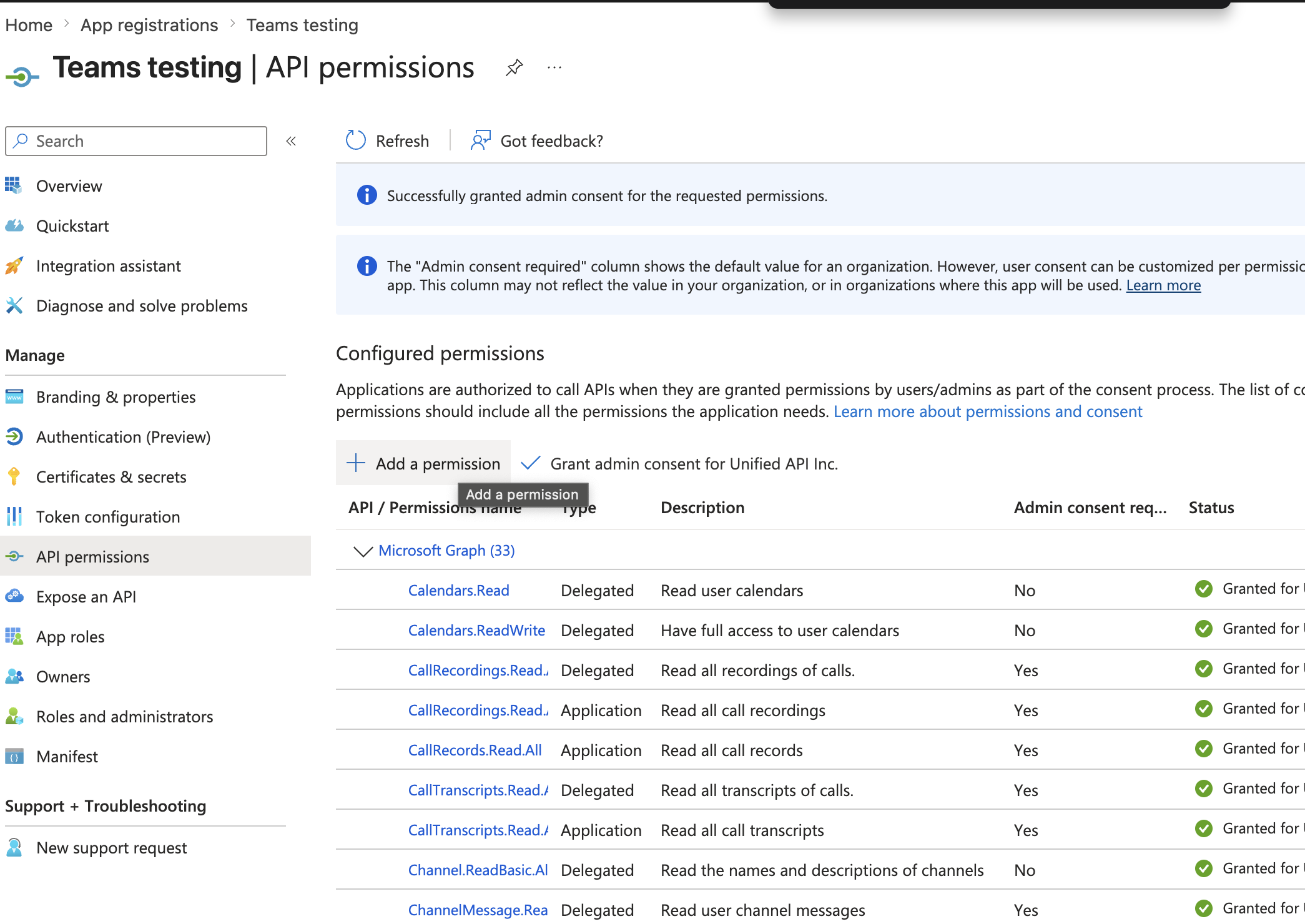Click the plus icon on Add a permission
Screen dimensions: 1305x924
pyautogui.click(x=356, y=463)
